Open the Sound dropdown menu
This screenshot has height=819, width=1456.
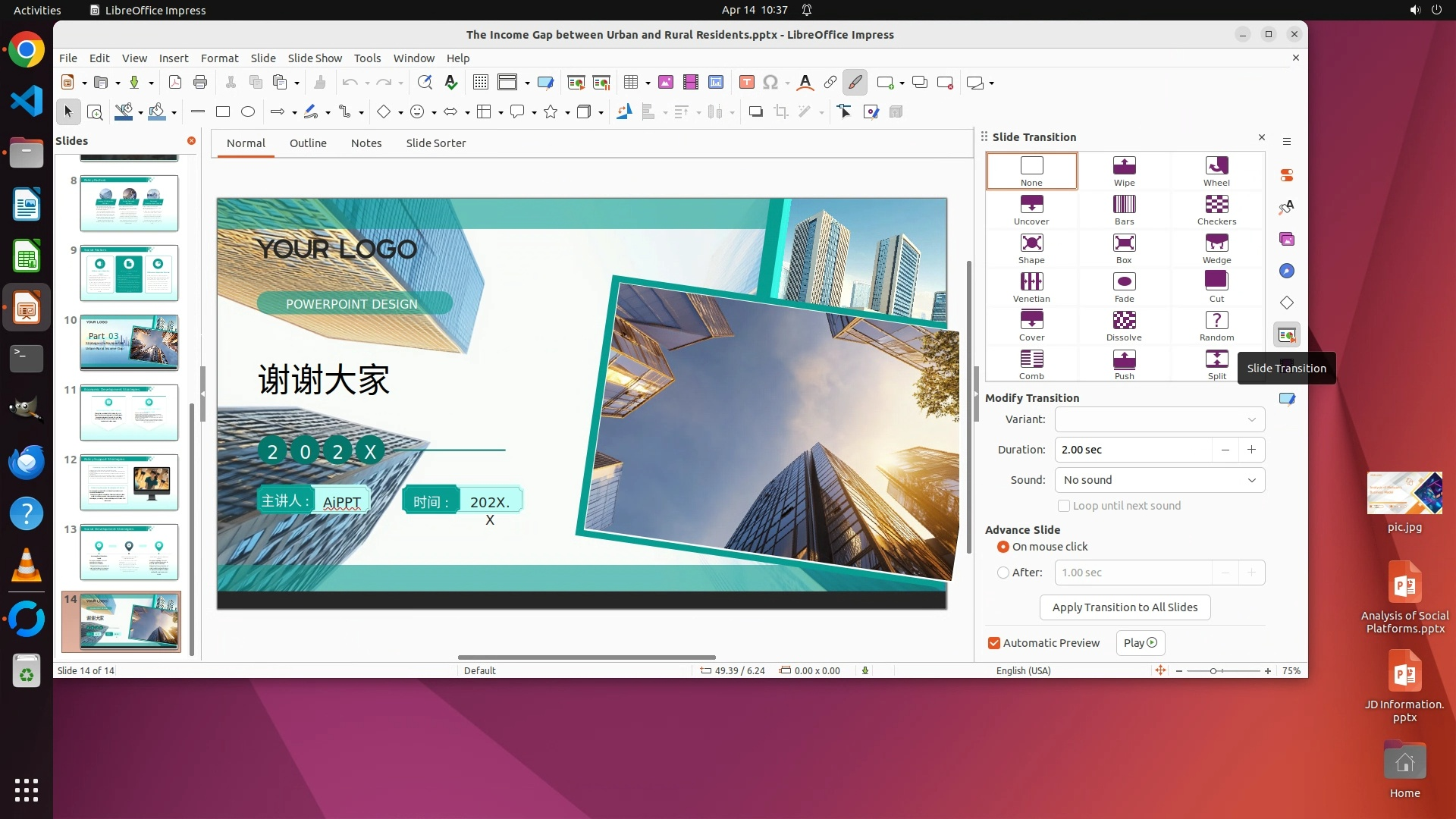click(1159, 480)
